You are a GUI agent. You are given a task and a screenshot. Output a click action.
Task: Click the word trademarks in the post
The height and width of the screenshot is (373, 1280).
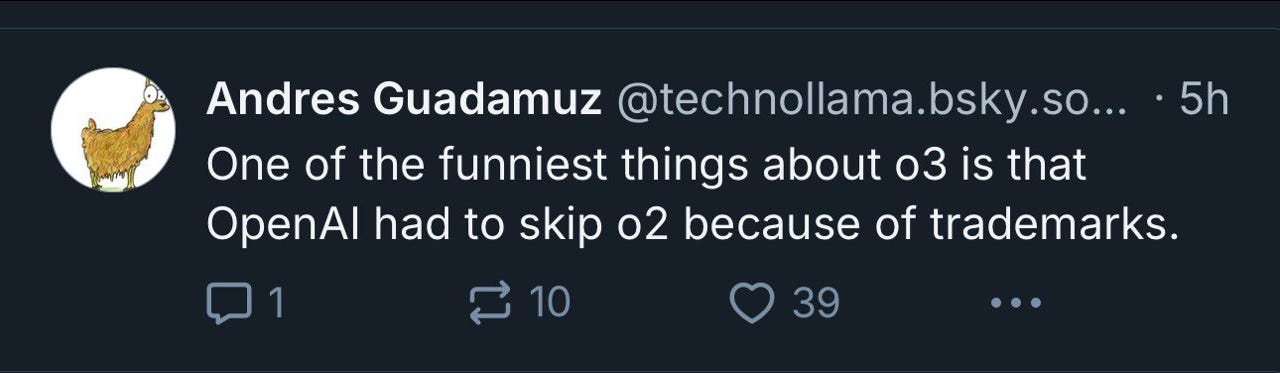(1050, 226)
